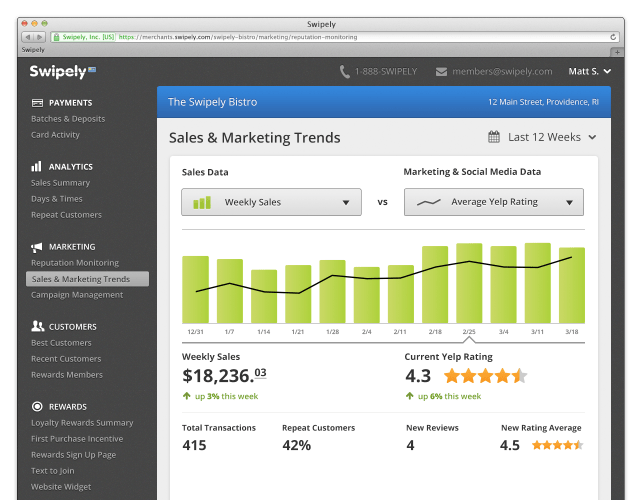The width and height of the screenshot is (640, 500).
Task: Click the calendar icon beside Last 12 Weeks
Action: pyautogui.click(x=493, y=137)
